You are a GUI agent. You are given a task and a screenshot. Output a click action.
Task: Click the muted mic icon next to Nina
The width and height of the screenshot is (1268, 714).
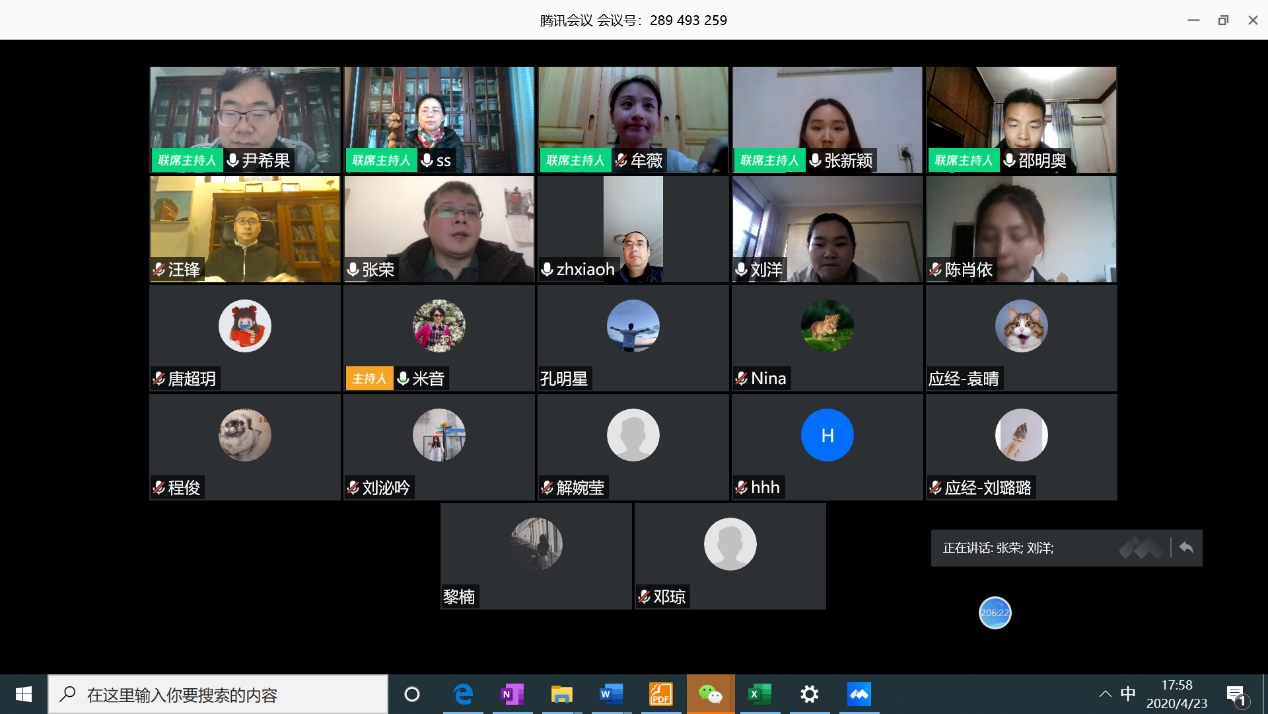[x=741, y=378]
